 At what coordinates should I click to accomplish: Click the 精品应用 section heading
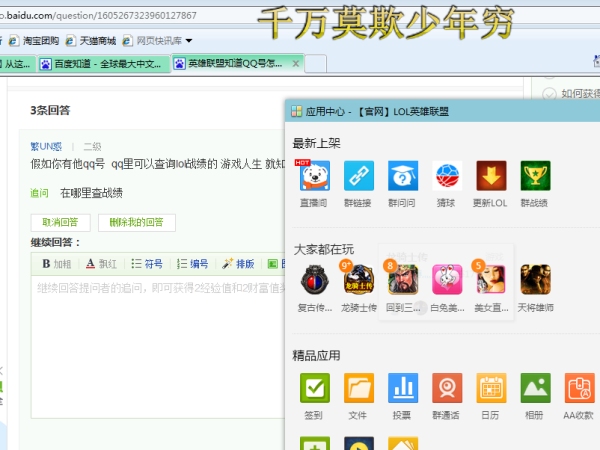(x=316, y=355)
